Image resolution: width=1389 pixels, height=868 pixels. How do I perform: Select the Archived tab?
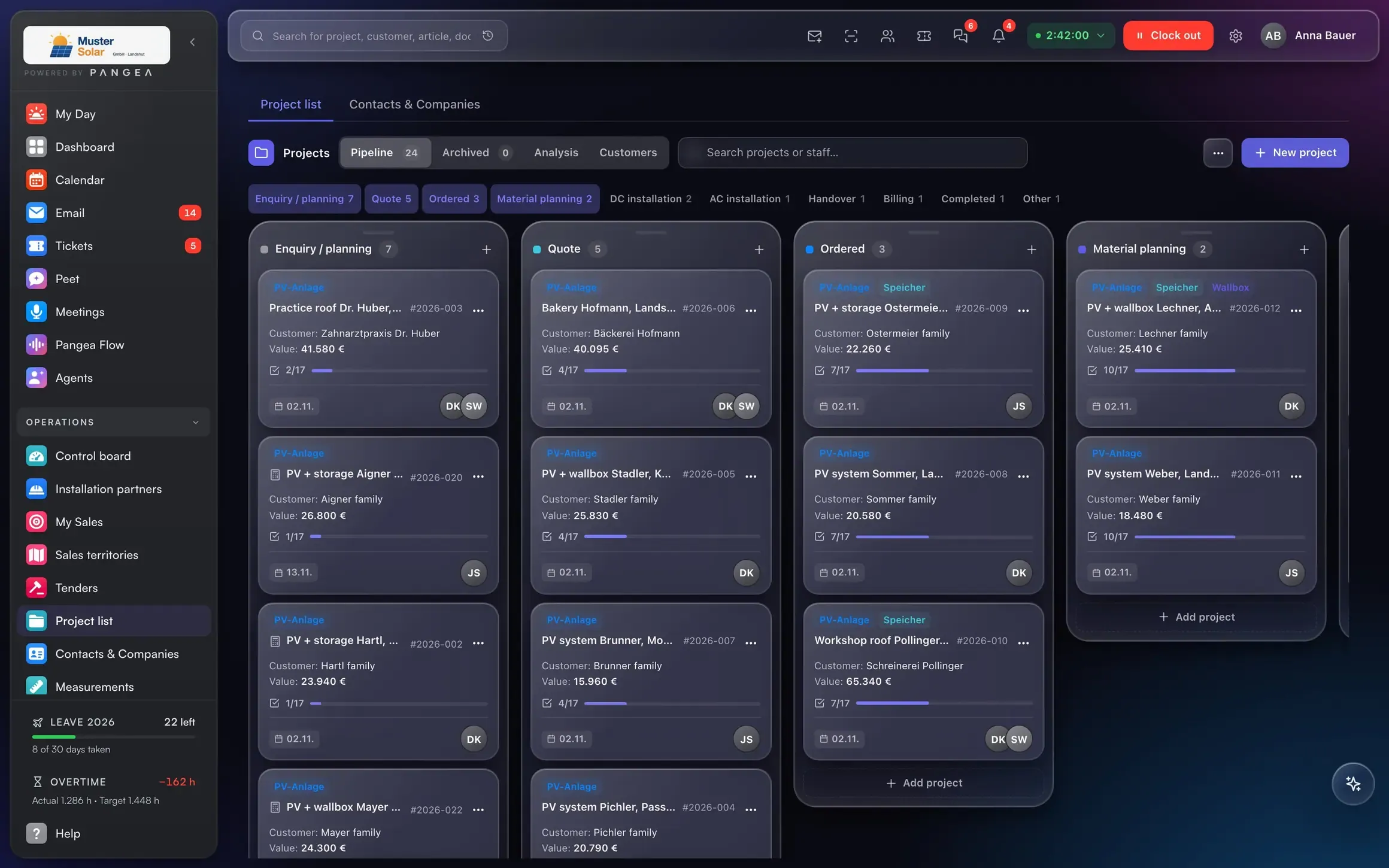[477, 153]
